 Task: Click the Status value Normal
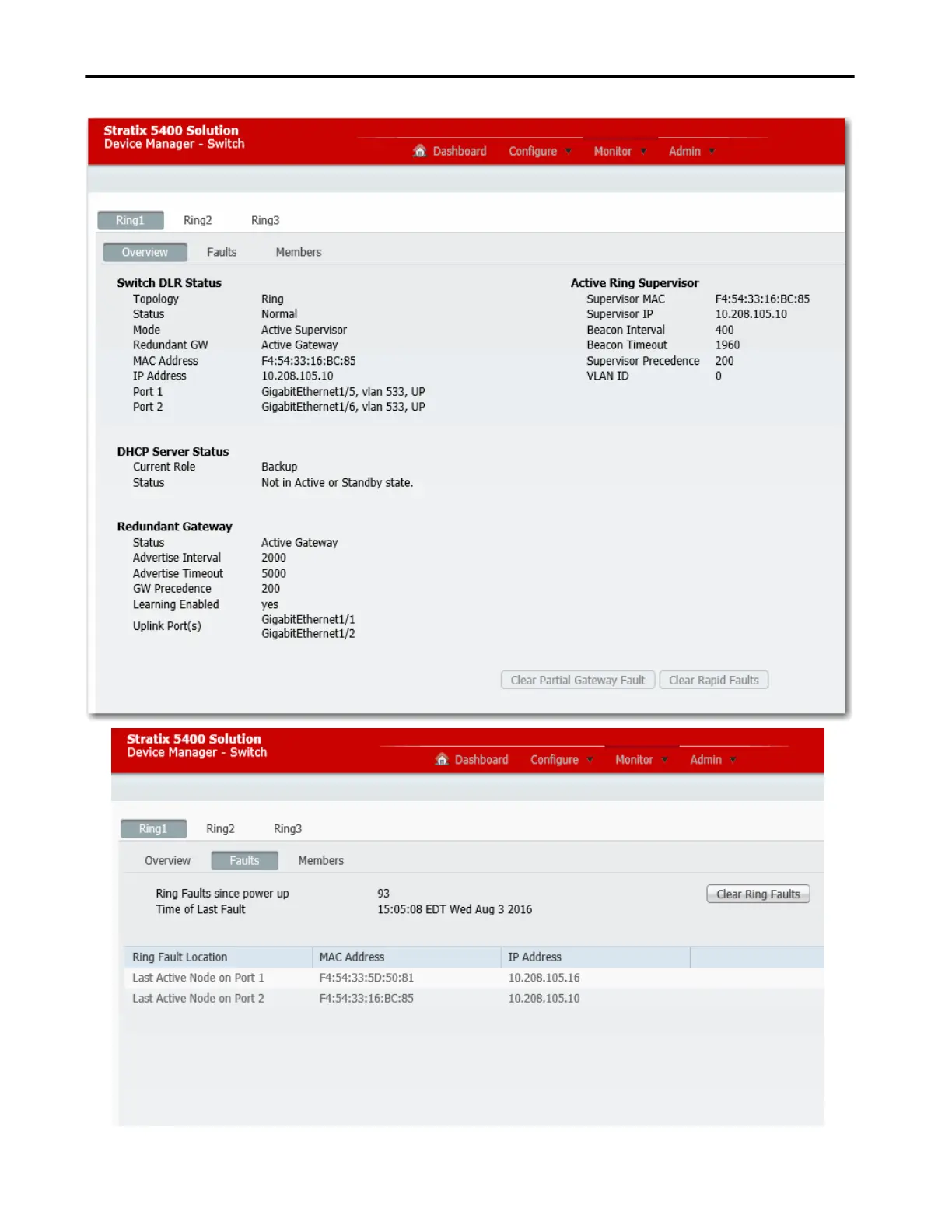279,314
